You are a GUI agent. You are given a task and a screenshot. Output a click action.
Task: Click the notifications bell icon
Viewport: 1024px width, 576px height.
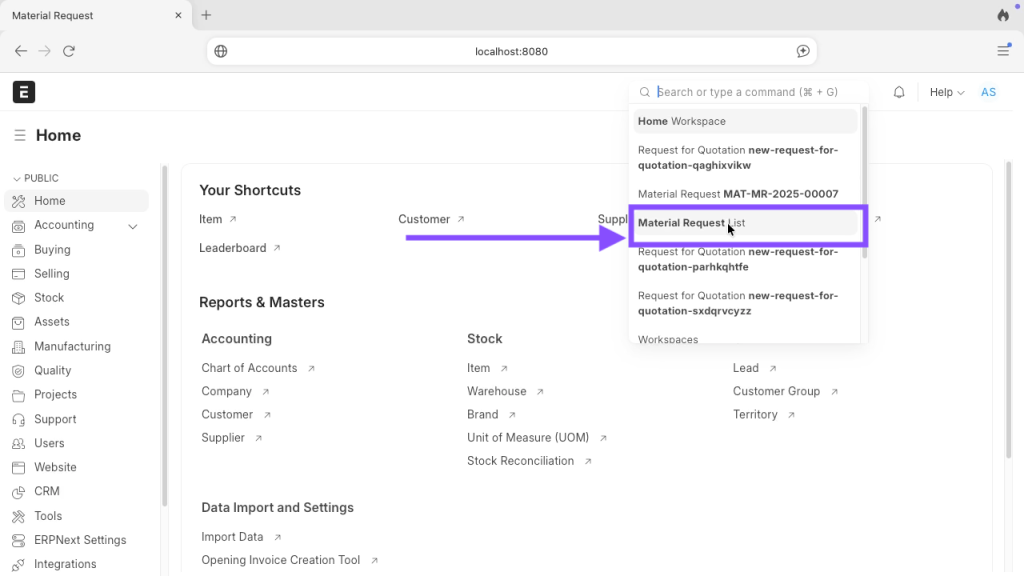coord(899,92)
